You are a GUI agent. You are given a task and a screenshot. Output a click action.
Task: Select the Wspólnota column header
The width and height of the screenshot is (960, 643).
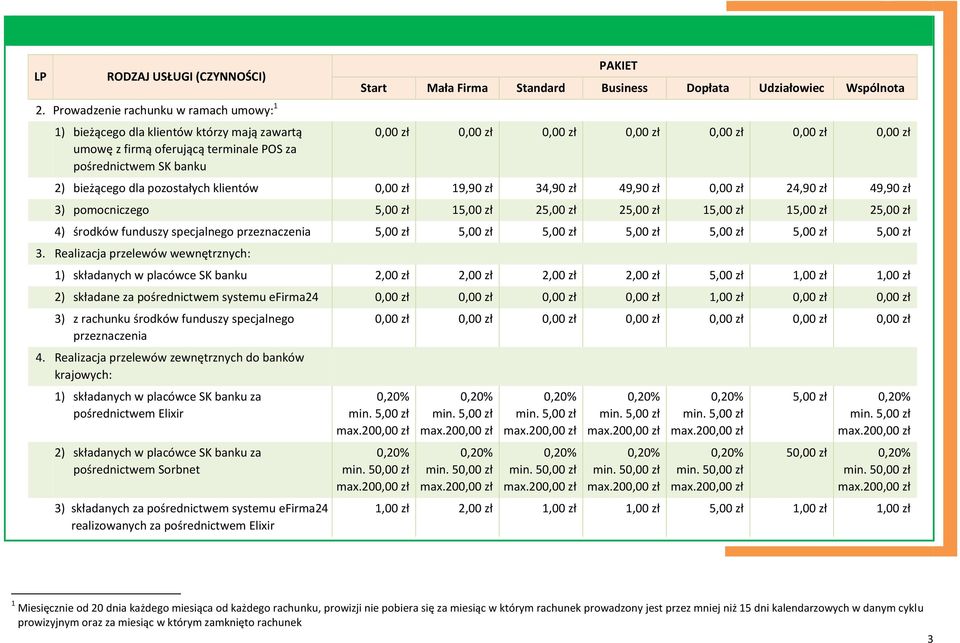point(875,88)
